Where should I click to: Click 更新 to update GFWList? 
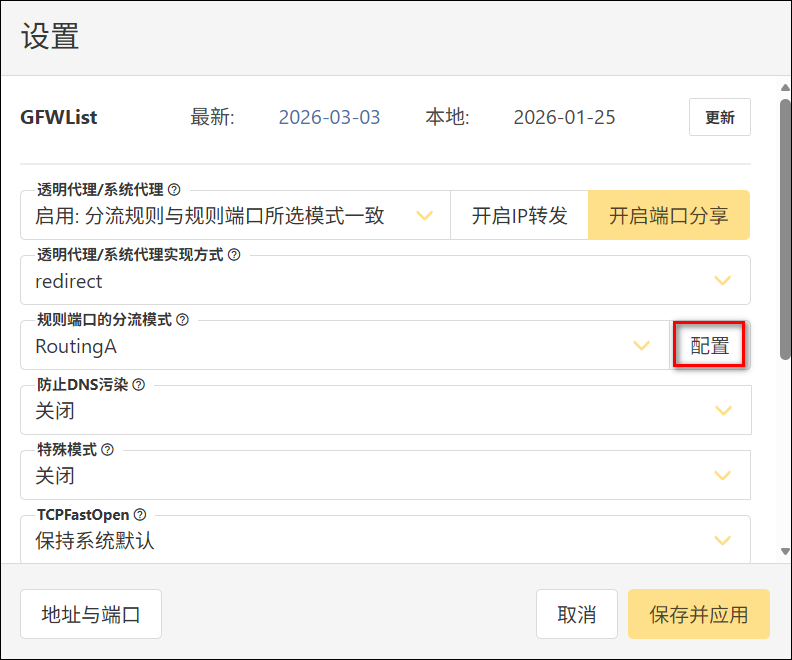pyautogui.click(x=719, y=117)
